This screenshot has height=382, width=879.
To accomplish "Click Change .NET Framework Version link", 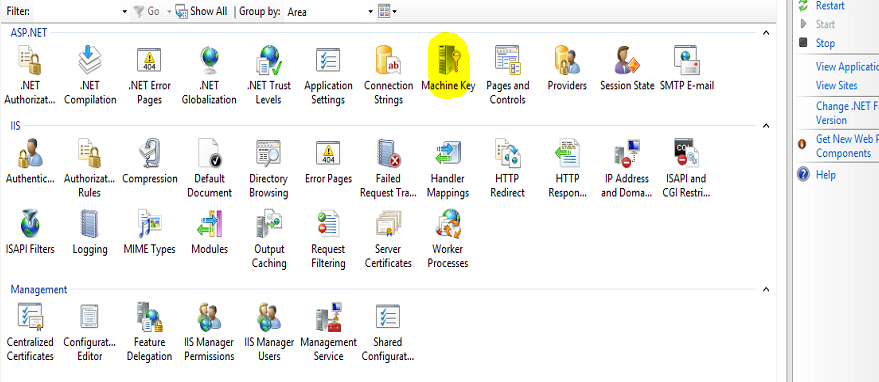I will point(847,113).
